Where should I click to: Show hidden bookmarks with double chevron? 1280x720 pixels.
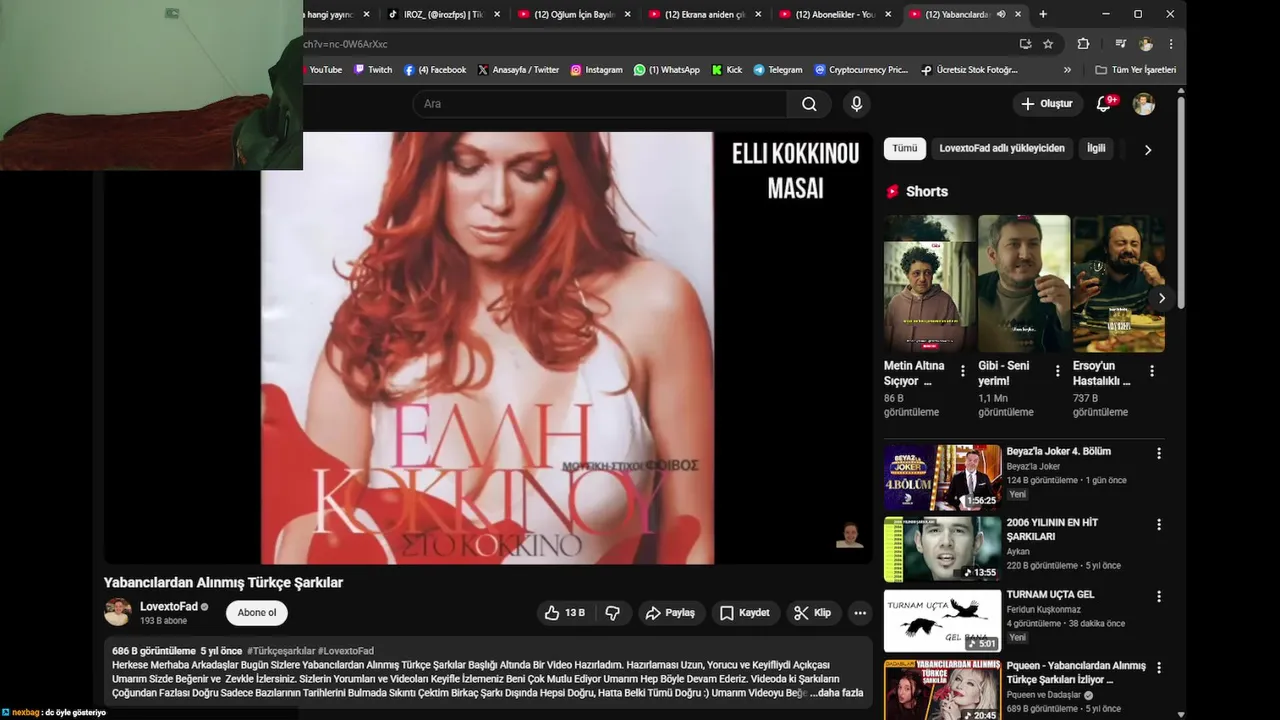[1067, 70]
